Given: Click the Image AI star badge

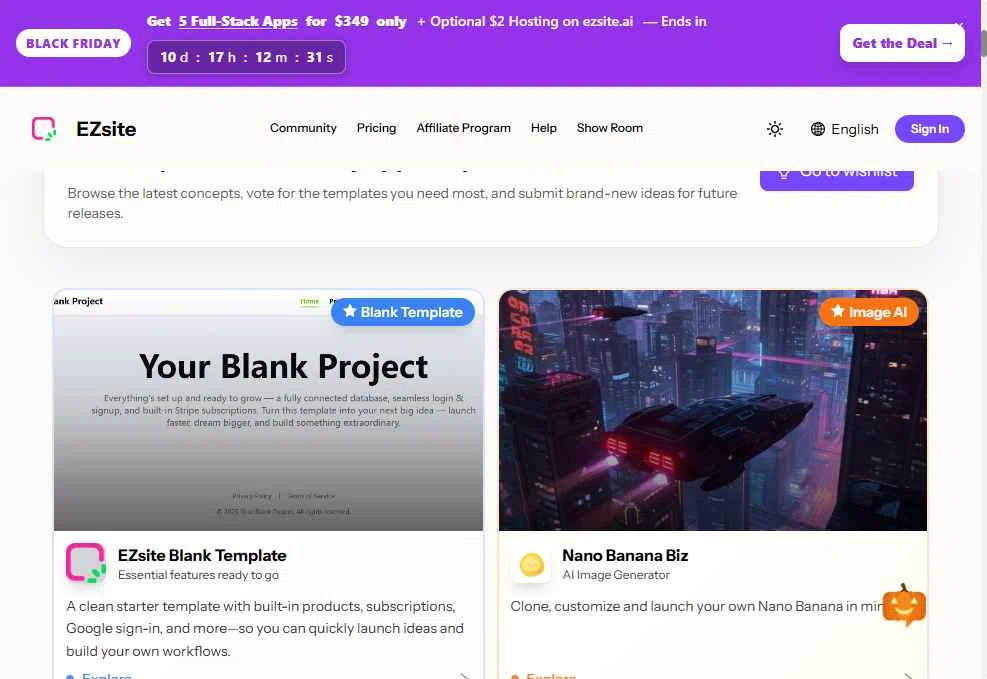Looking at the screenshot, I should point(869,312).
